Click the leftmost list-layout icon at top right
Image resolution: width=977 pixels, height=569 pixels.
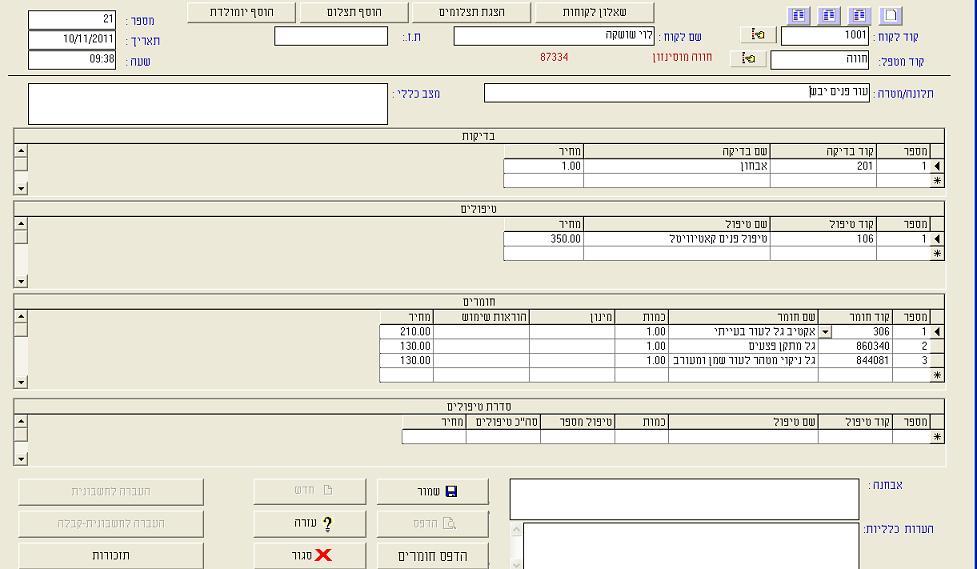click(798, 16)
